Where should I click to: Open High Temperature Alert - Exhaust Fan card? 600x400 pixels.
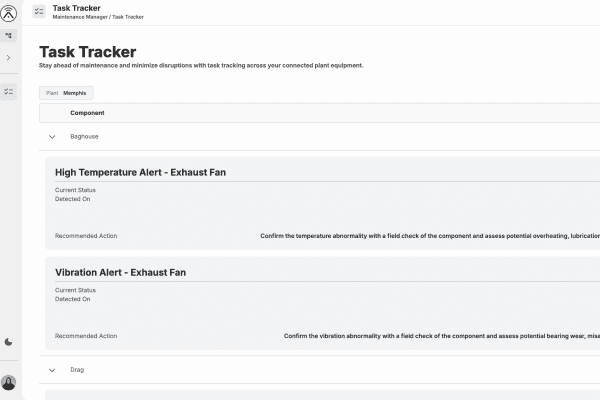click(x=140, y=172)
